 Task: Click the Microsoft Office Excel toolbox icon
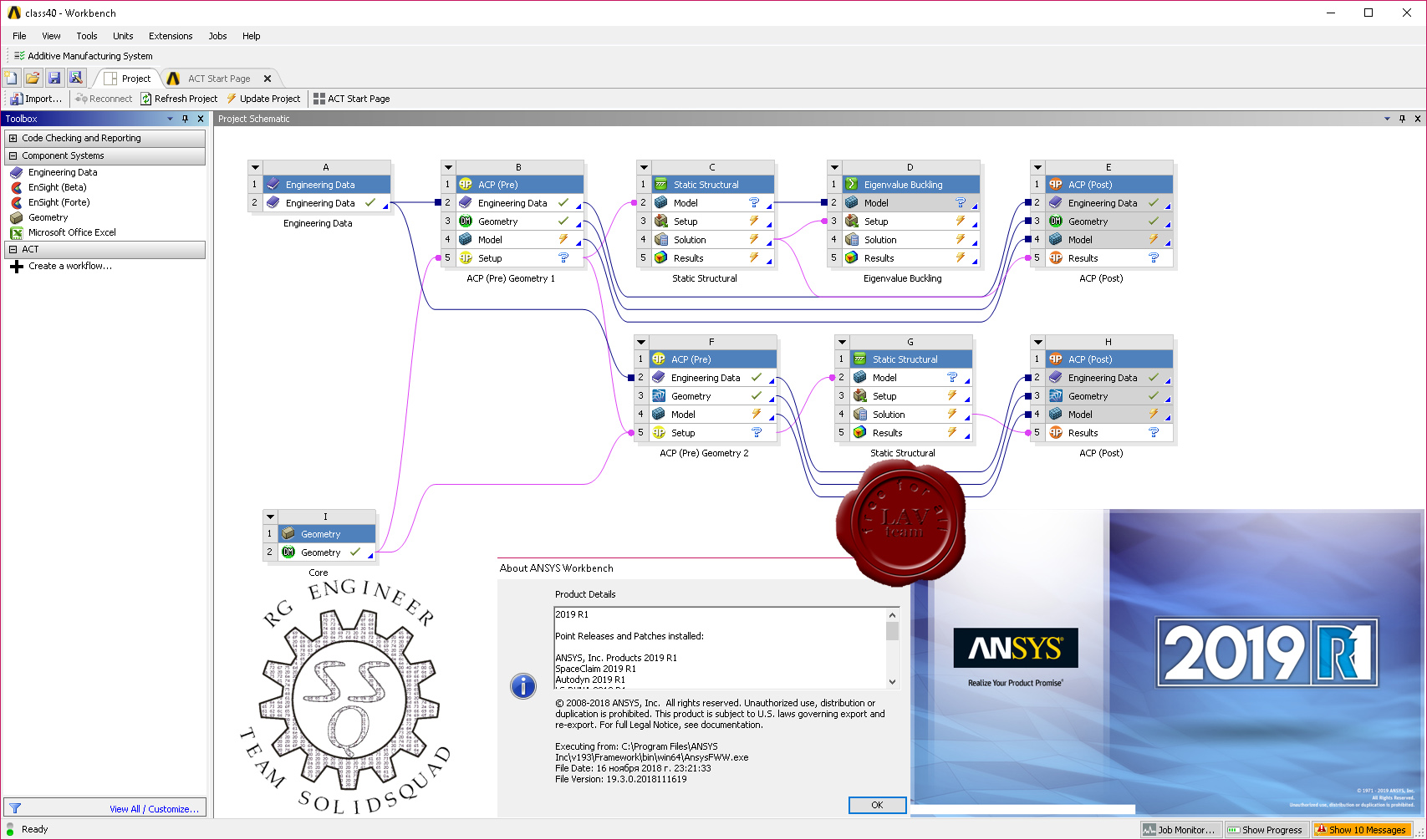pos(17,232)
